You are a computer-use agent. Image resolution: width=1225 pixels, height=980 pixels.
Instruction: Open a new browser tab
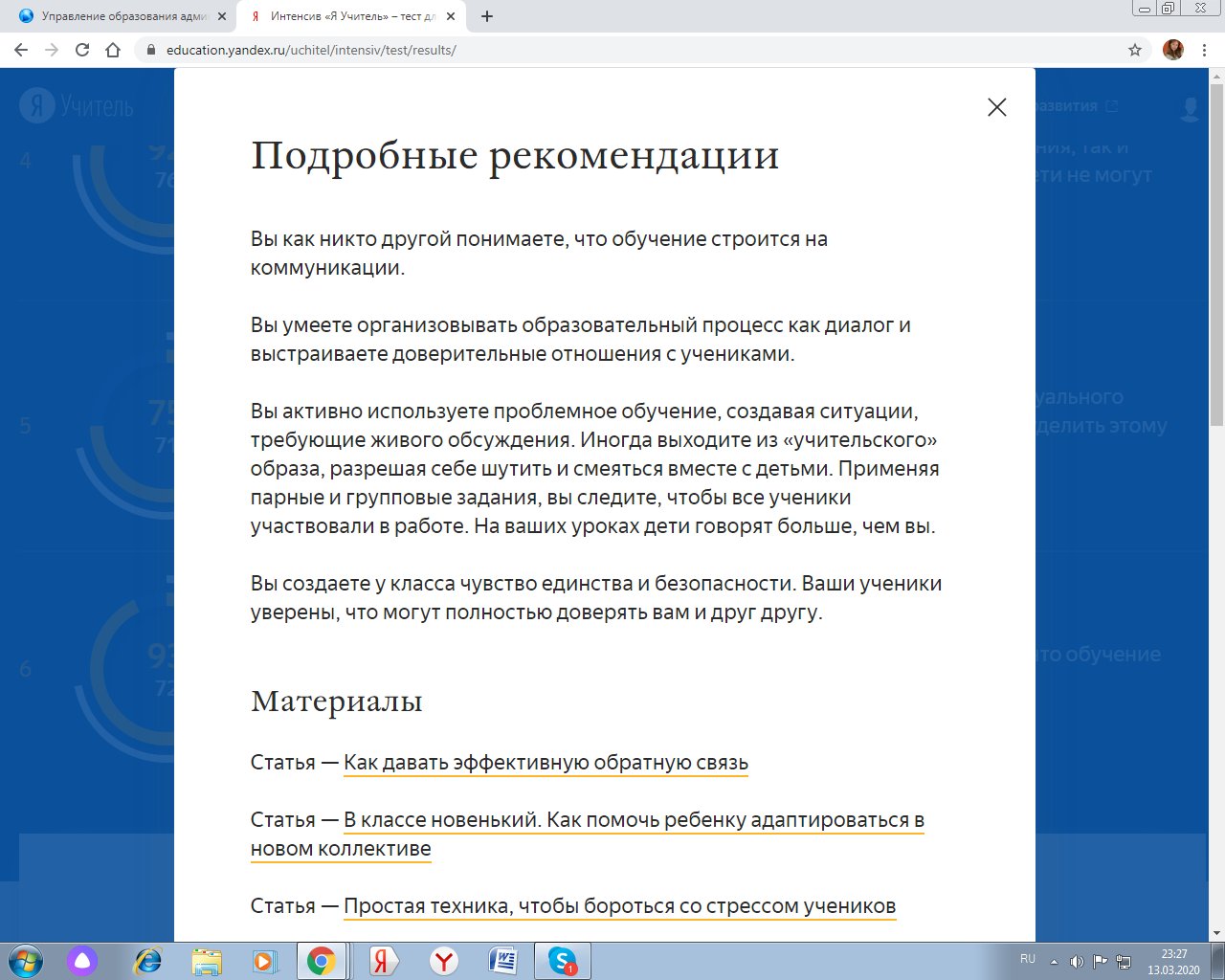pyautogui.click(x=487, y=16)
